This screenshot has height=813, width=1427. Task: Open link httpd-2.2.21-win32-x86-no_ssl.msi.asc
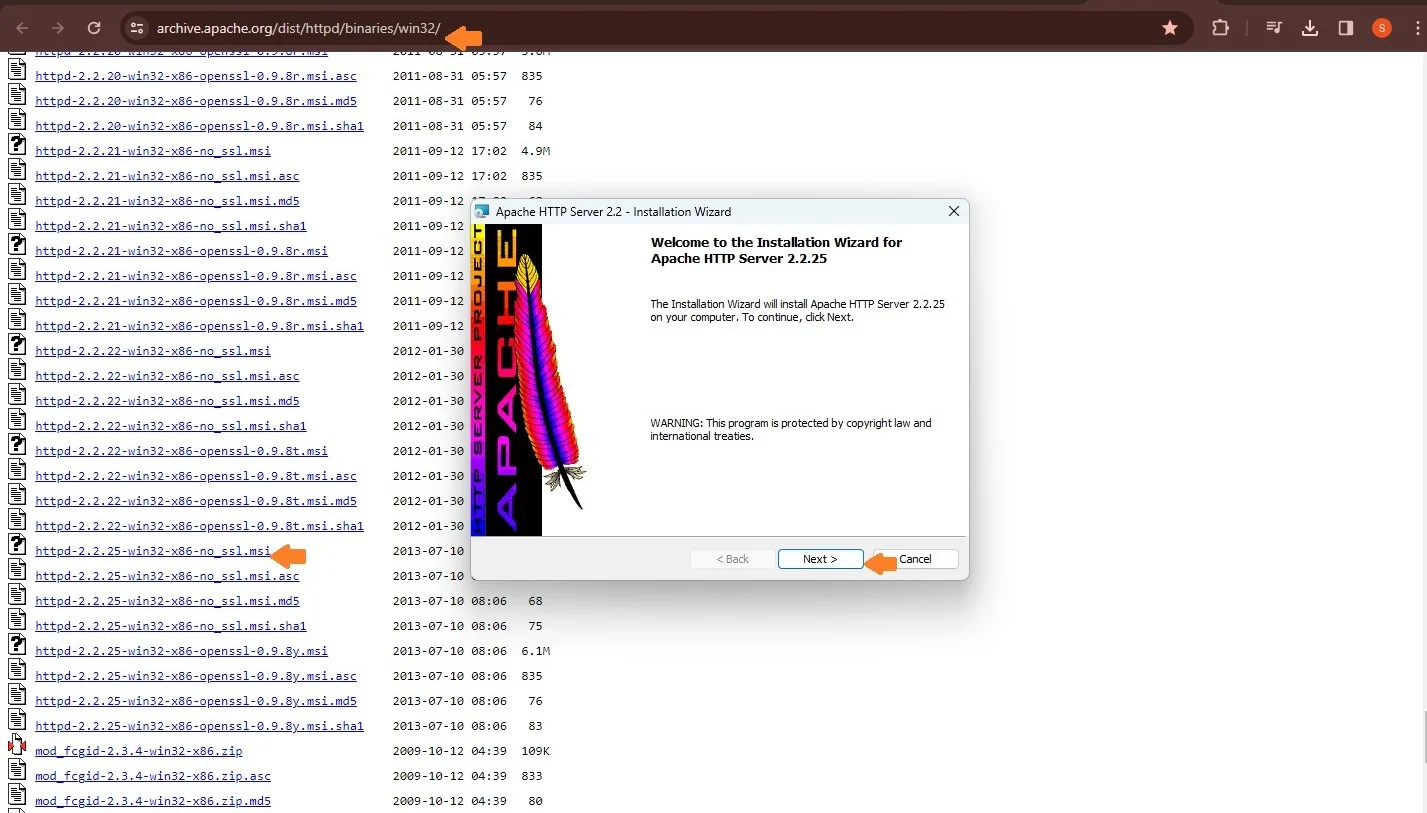(x=167, y=176)
